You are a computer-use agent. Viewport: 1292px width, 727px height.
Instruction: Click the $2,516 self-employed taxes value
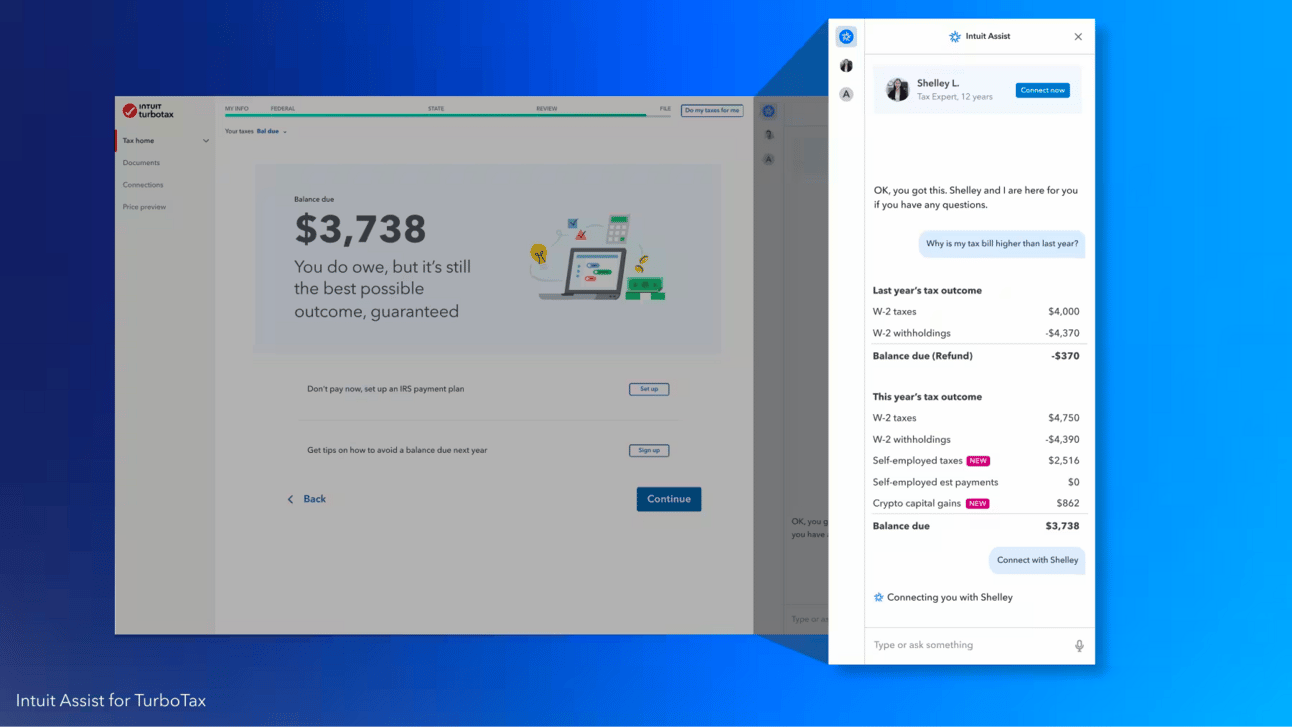[1064, 461]
